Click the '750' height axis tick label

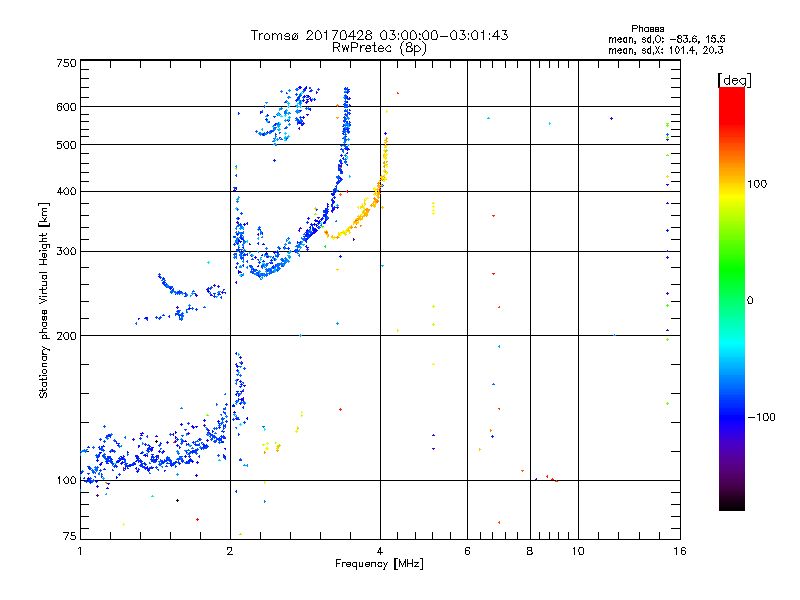(66, 63)
